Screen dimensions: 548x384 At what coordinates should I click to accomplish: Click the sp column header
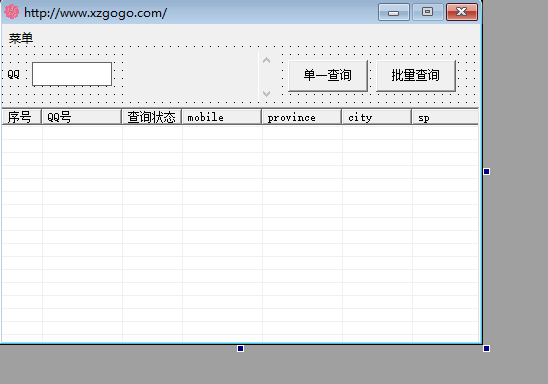coord(445,117)
